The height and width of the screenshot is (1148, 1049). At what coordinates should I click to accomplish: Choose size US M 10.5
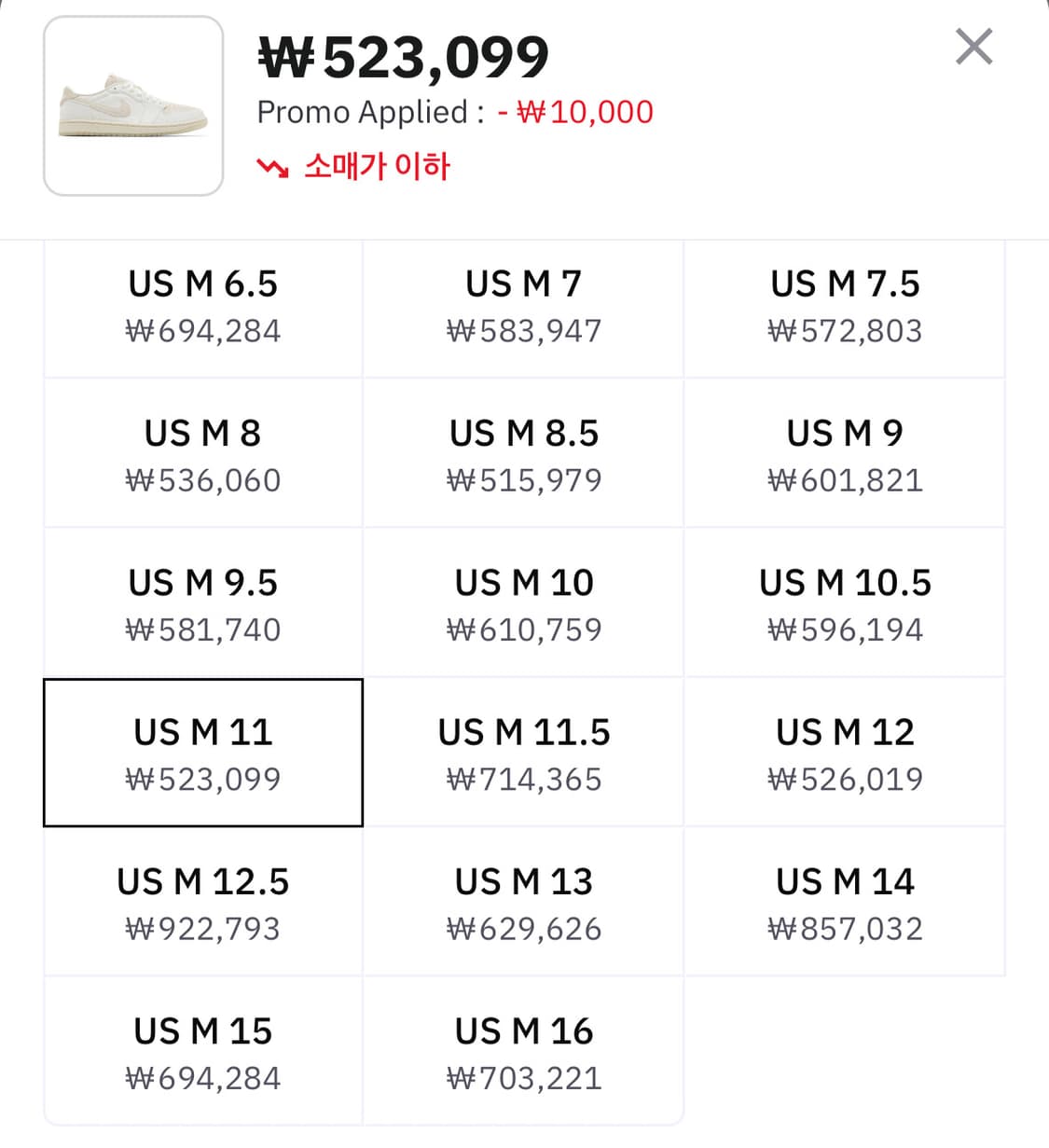click(845, 605)
